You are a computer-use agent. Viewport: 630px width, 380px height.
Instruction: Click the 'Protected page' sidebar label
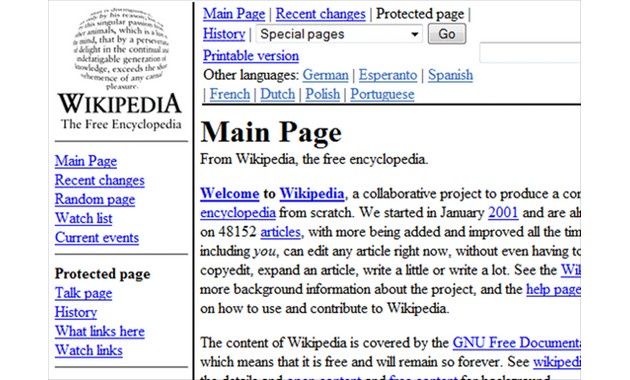pos(102,274)
